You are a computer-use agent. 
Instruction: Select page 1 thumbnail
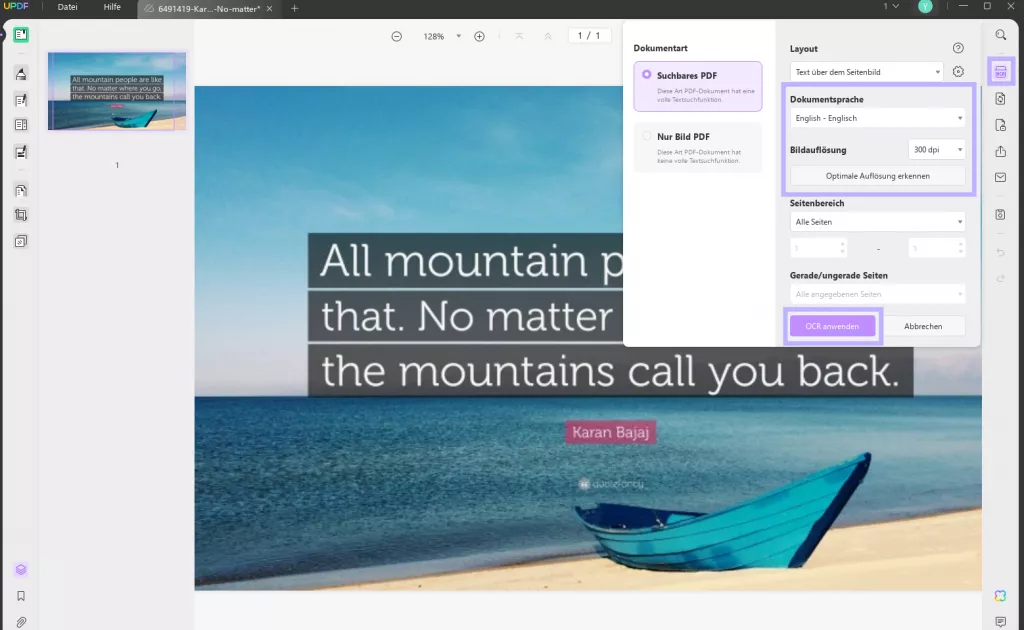[x=117, y=91]
